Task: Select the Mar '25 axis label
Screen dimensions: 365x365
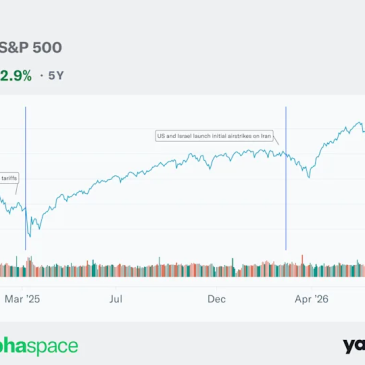Action: tap(22, 299)
